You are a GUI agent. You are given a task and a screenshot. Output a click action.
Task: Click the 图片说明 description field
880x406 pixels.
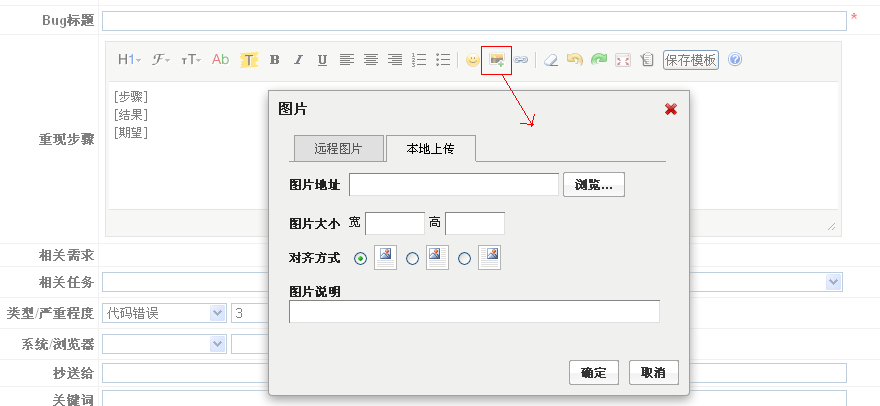coord(474,312)
